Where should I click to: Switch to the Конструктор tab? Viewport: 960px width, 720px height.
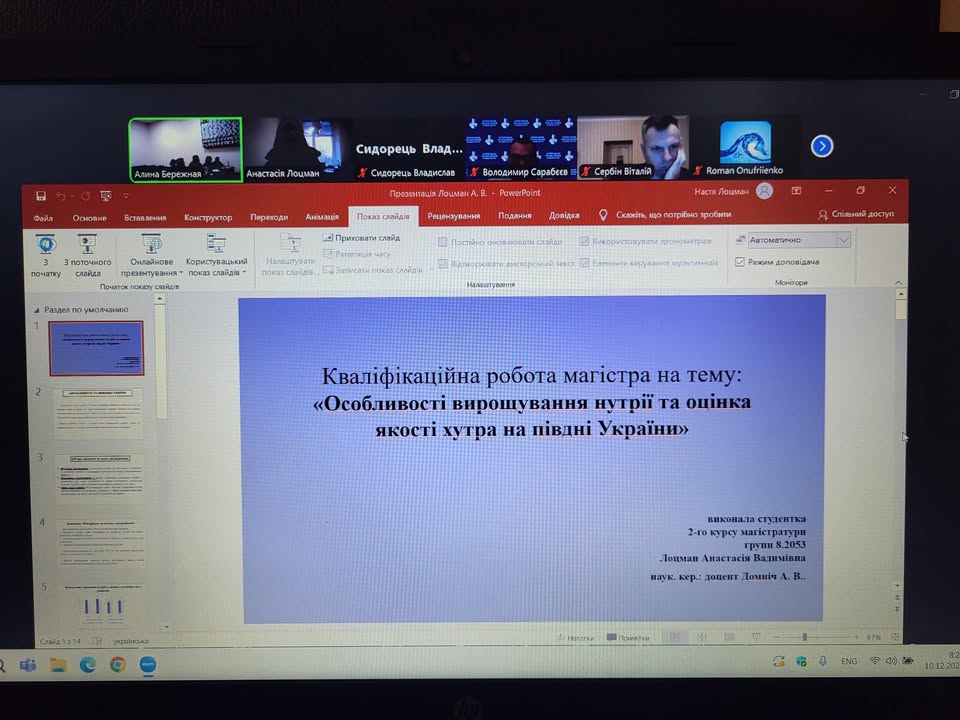208,217
